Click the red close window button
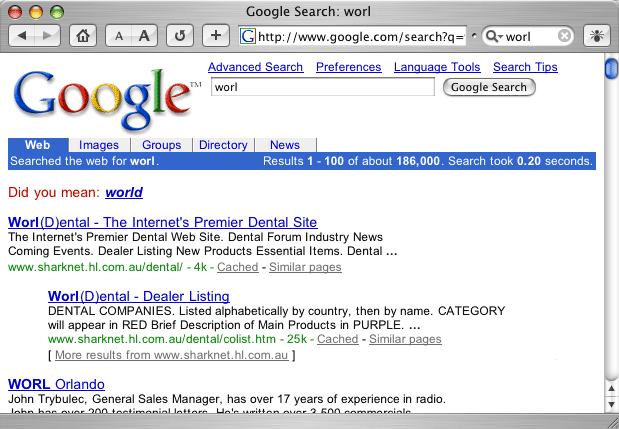This screenshot has width=619, height=429. 15,12
